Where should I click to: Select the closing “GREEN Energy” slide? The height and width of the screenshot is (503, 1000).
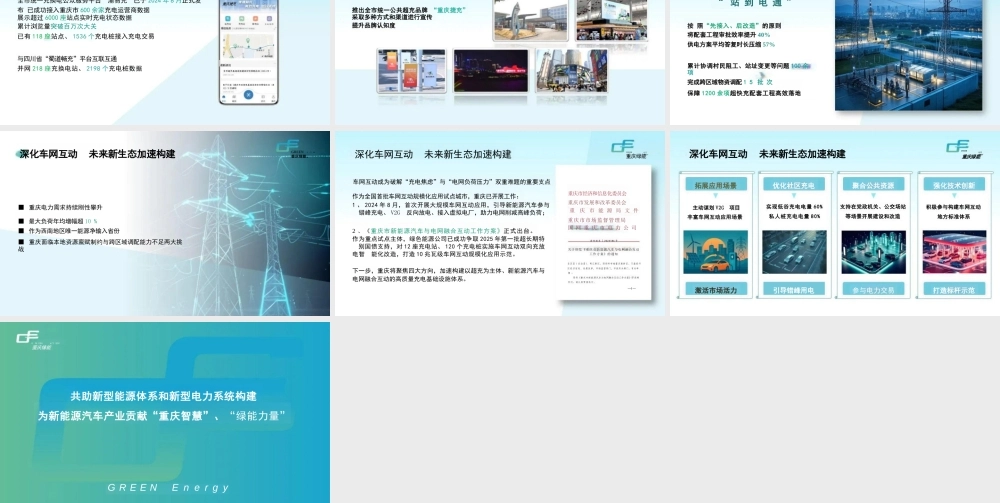(x=165, y=412)
